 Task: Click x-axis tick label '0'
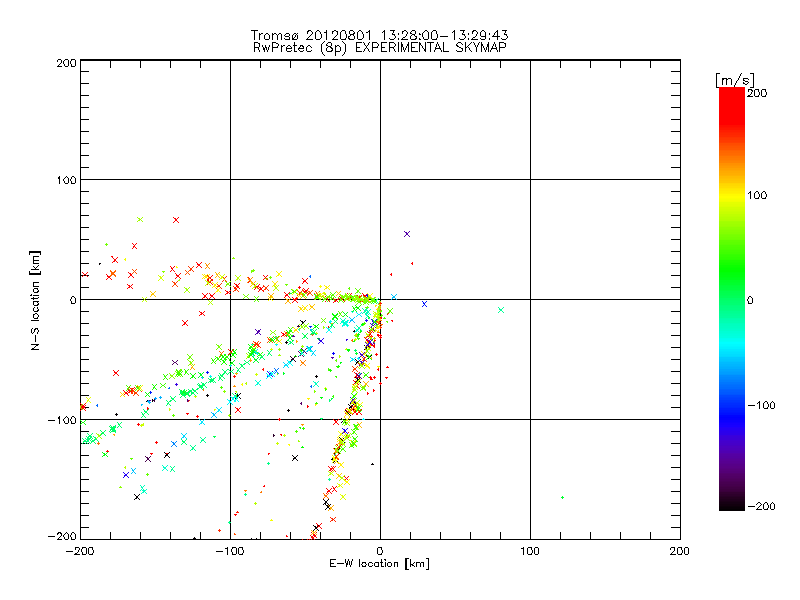click(380, 551)
